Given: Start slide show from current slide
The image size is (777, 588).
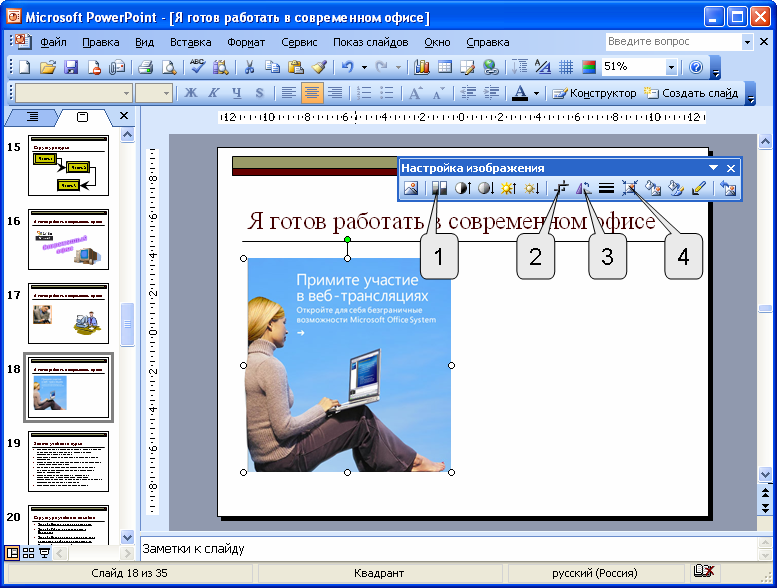Looking at the screenshot, I should [x=45, y=553].
